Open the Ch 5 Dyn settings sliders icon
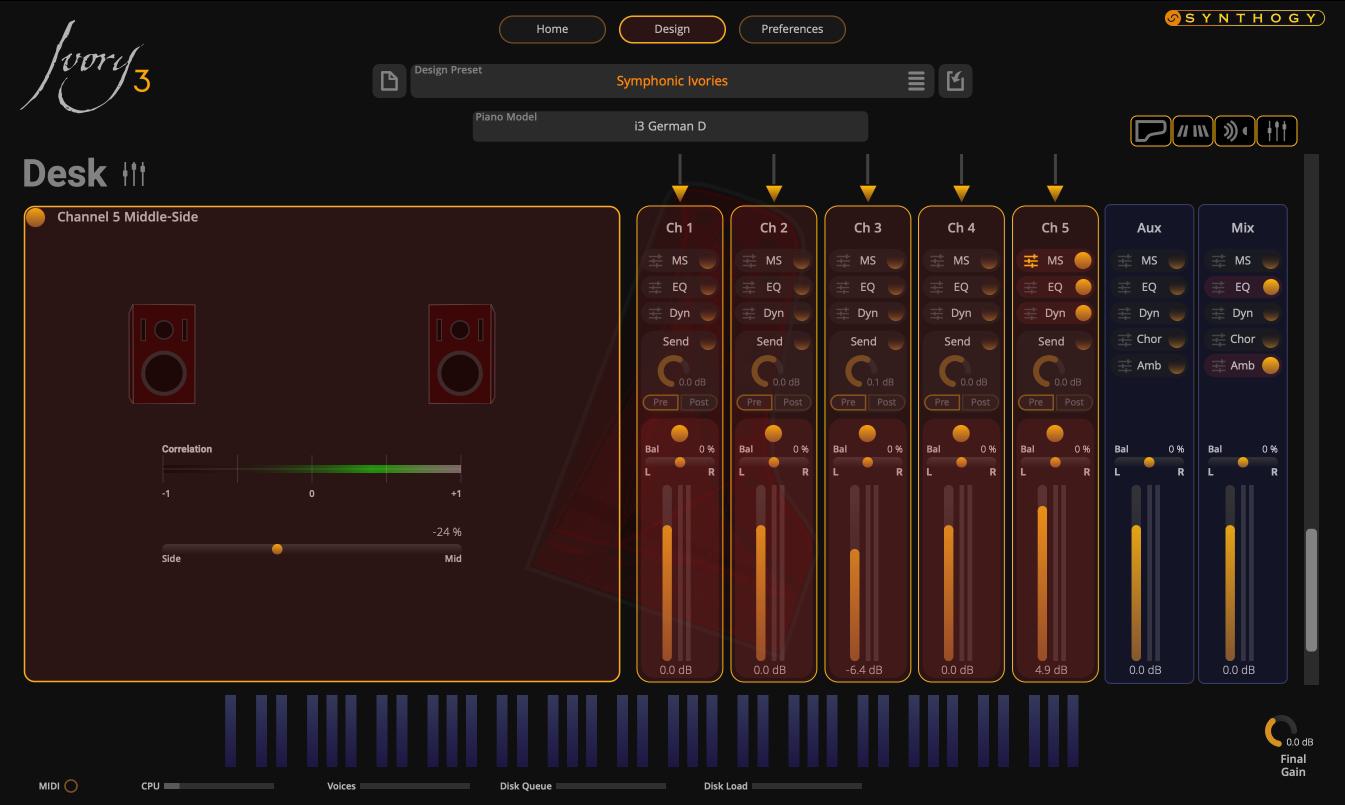Screen dimensions: 1345x805 pyautogui.click(x=1031, y=313)
